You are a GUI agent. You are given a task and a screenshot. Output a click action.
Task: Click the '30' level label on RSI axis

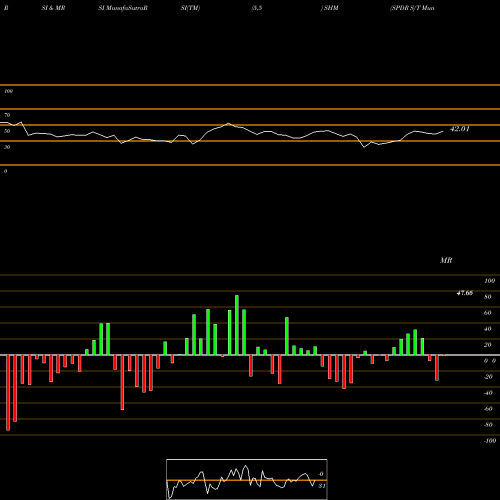(x=7, y=147)
